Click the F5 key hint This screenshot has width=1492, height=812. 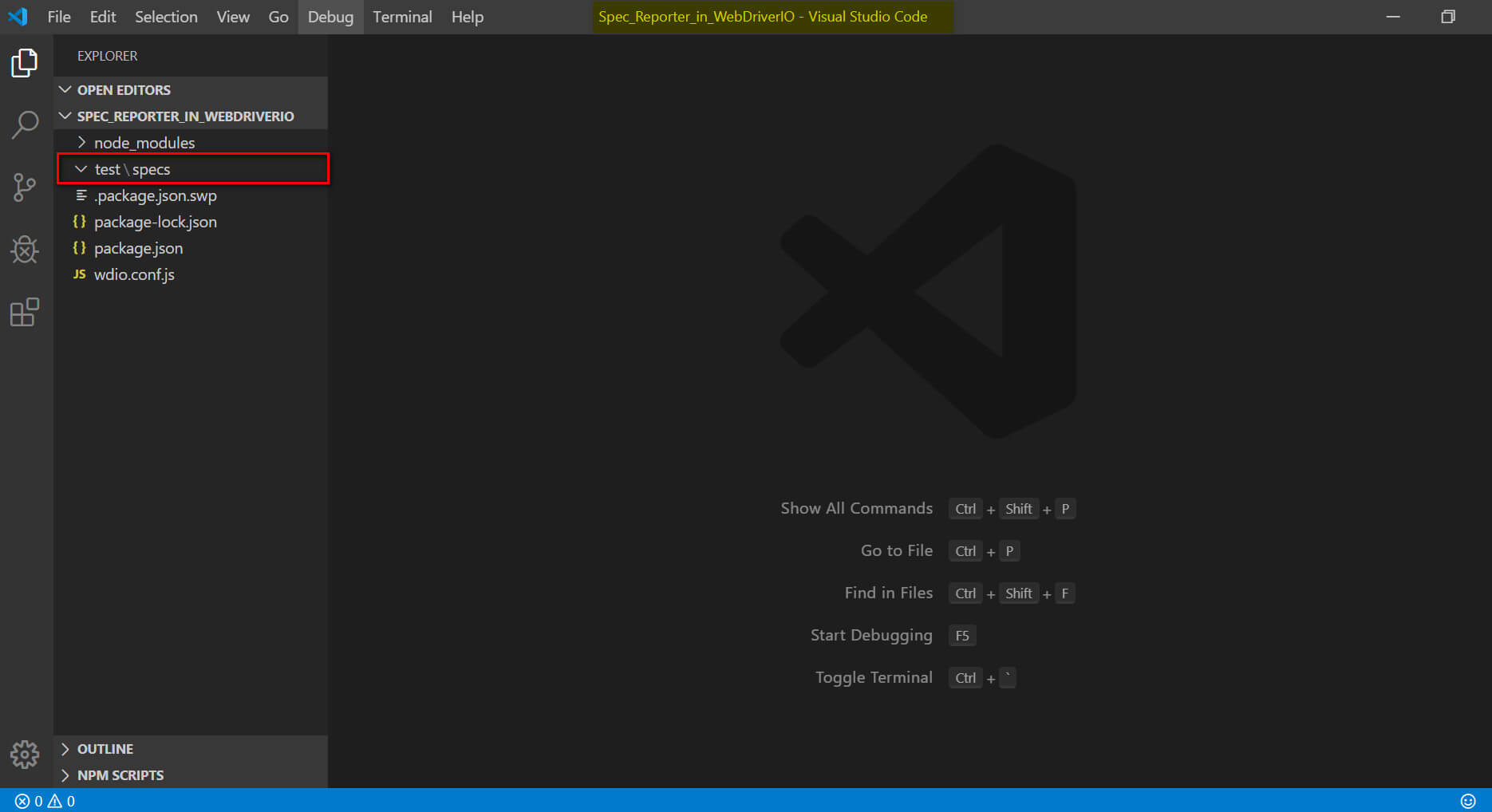pos(962,636)
